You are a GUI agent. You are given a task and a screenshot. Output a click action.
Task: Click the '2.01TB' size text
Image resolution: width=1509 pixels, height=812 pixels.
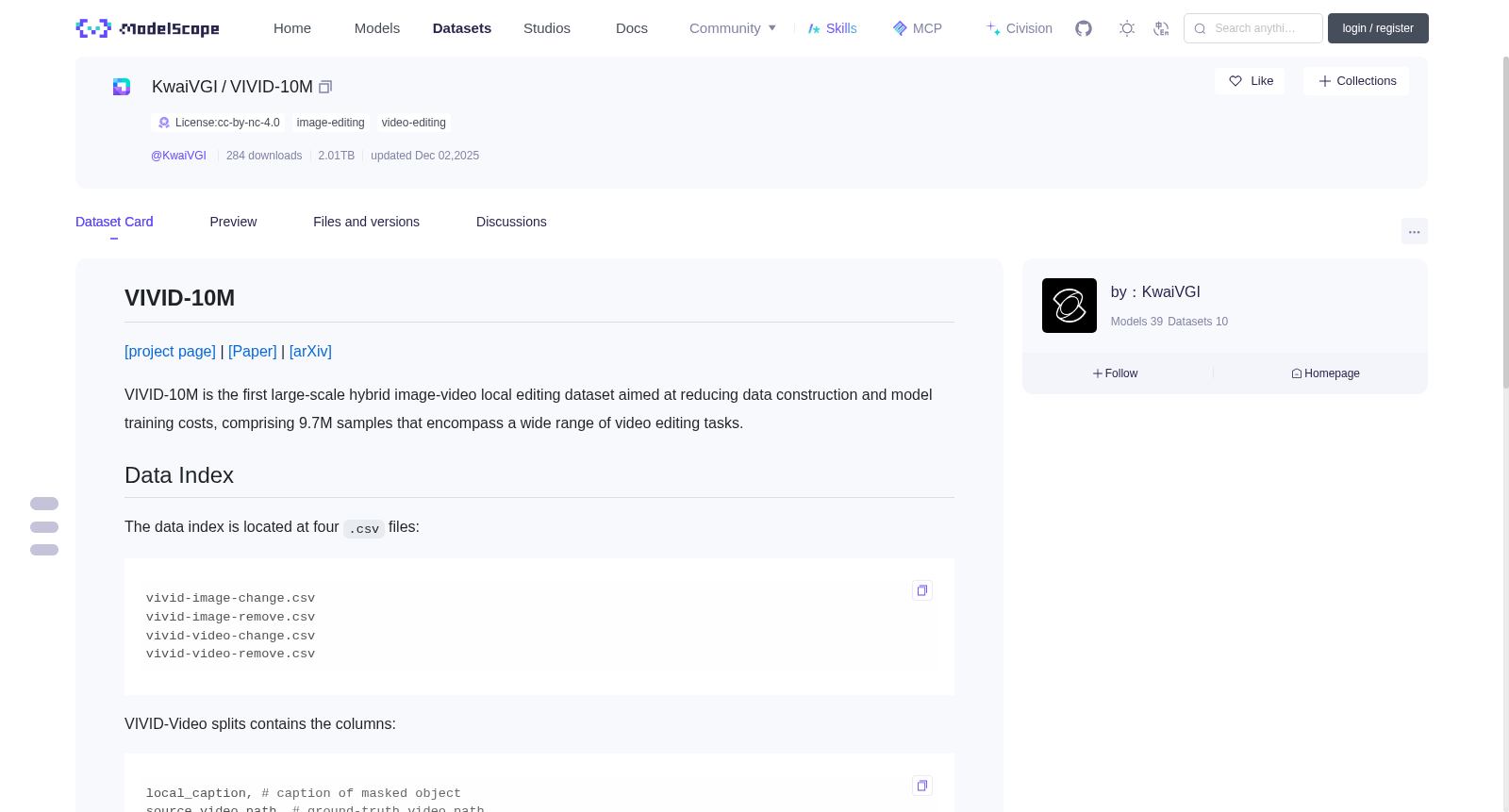(x=337, y=156)
